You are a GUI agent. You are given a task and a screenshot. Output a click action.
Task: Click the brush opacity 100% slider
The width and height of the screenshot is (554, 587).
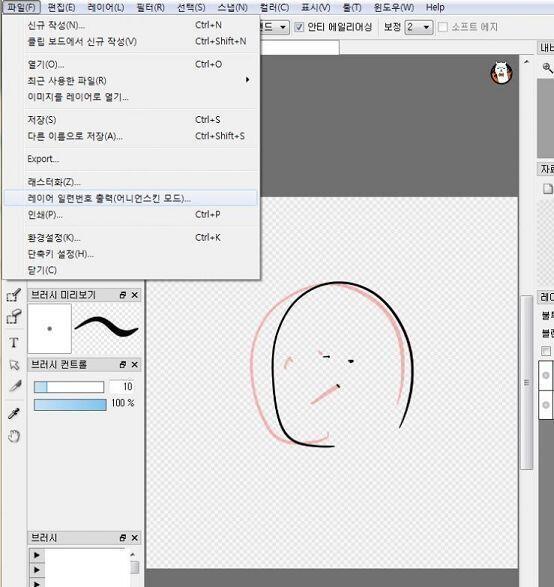70,405
